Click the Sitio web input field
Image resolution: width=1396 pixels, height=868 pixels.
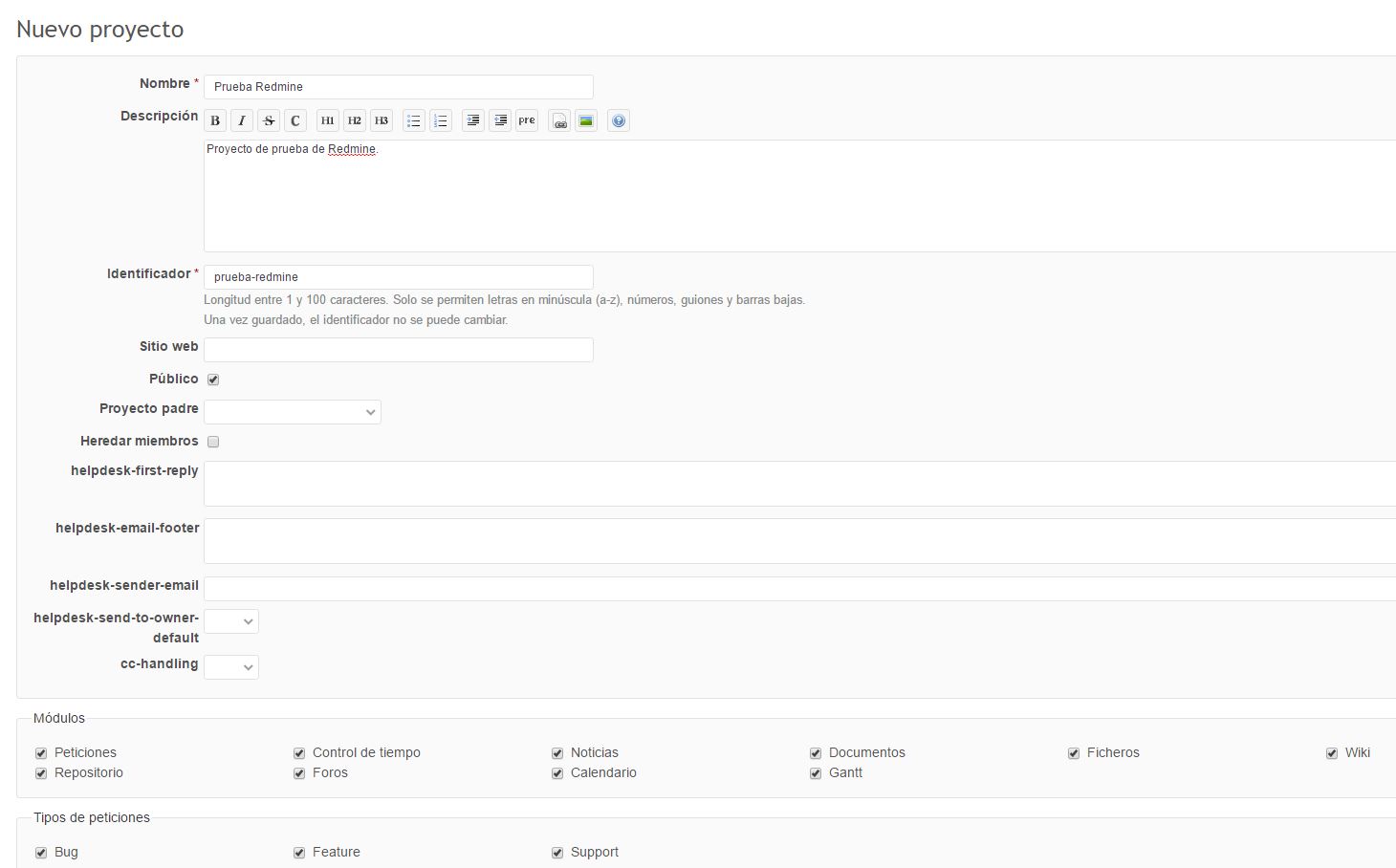click(x=398, y=350)
